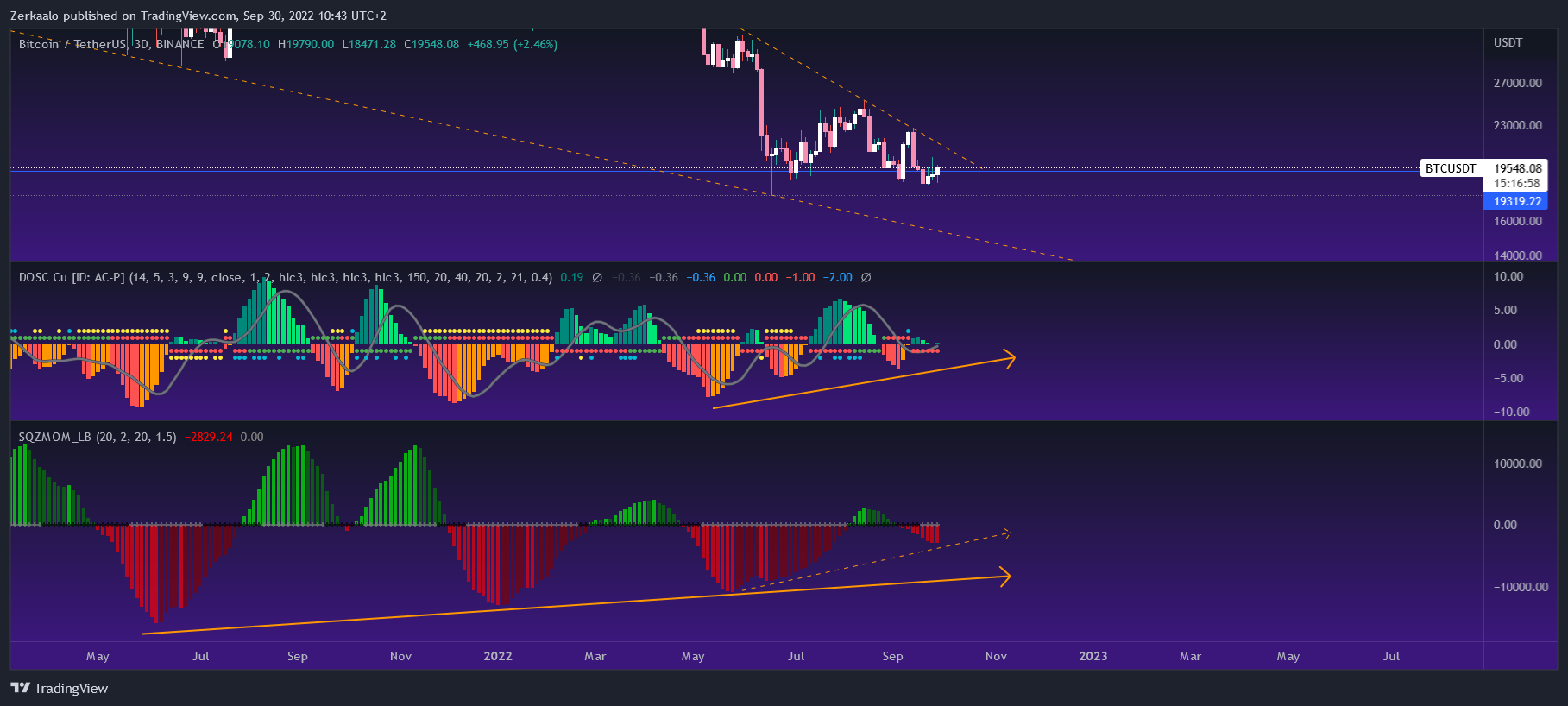
Task: Click the 27000.00 price axis label
Action: tap(1518, 83)
